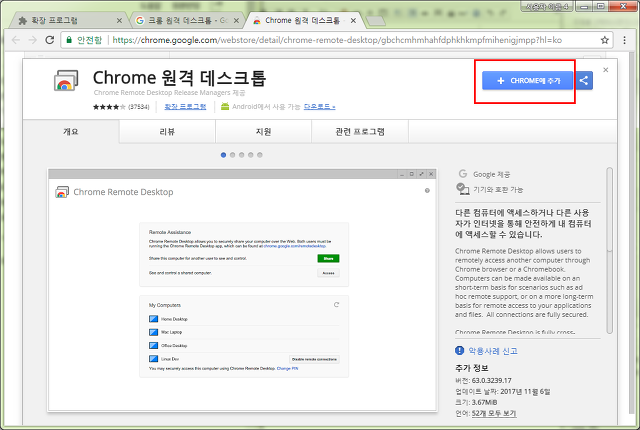This screenshot has width=640, height=430.
Task: Click the Google favicon on second tab
Action: tap(140, 20)
